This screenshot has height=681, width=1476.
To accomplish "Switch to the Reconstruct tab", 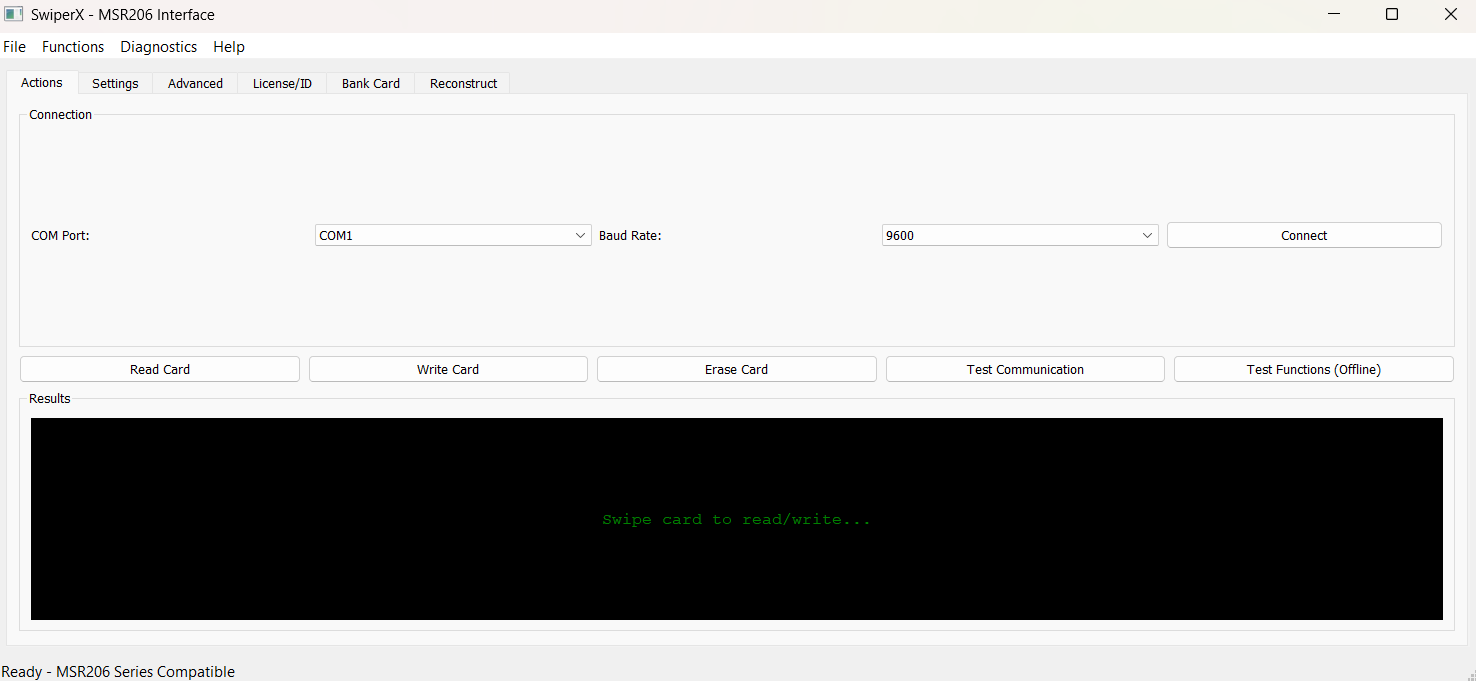I will 463,84.
